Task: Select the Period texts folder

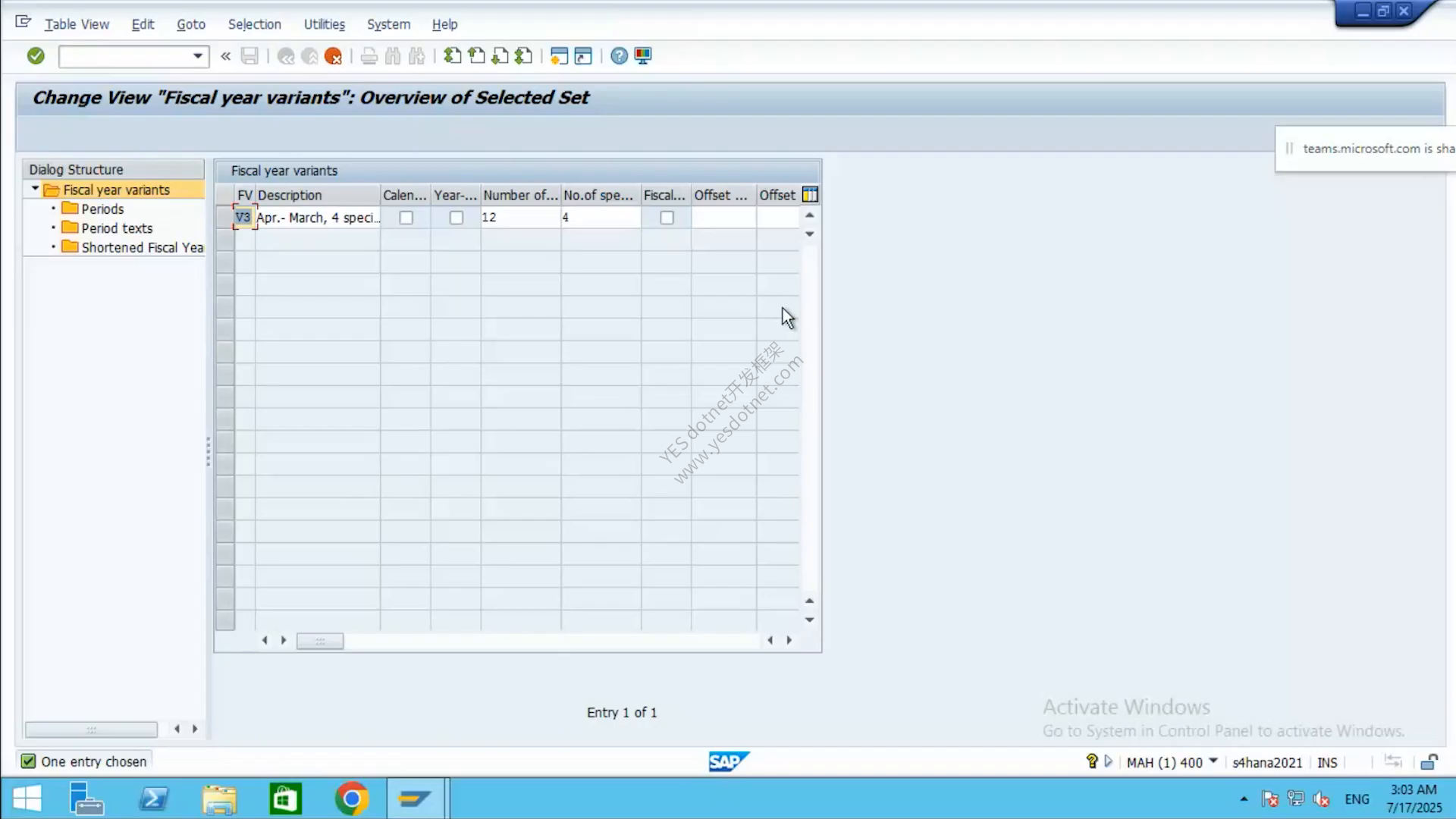Action: point(108,227)
